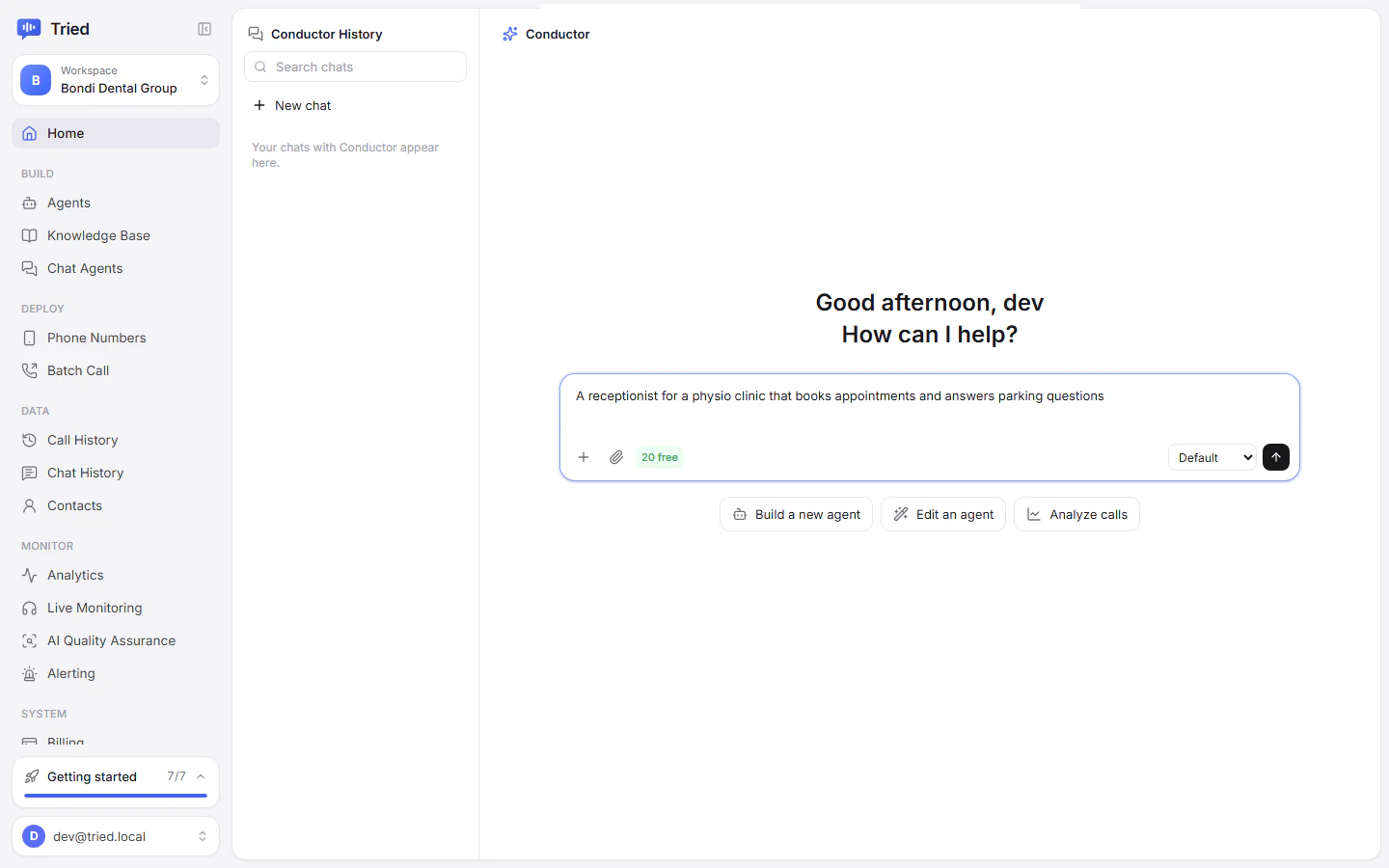Click the Conductor History chat icon
The width and height of the screenshot is (1389, 868).
[x=256, y=34]
